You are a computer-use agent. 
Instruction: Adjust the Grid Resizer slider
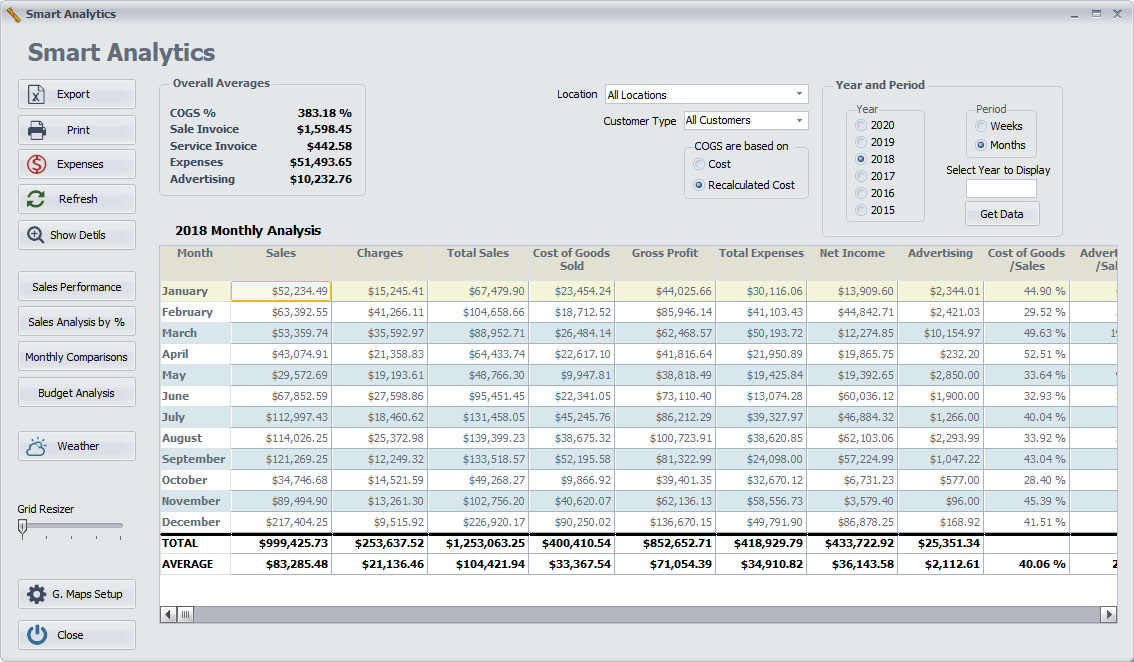[22, 527]
